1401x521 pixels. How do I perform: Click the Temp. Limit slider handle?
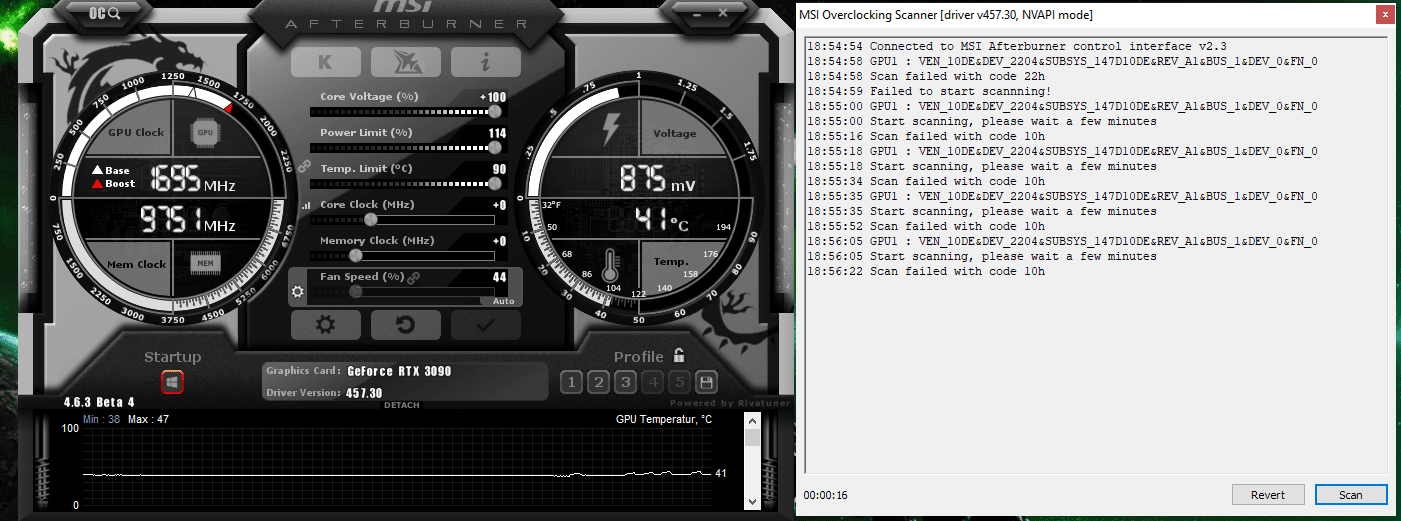(x=494, y=183)
